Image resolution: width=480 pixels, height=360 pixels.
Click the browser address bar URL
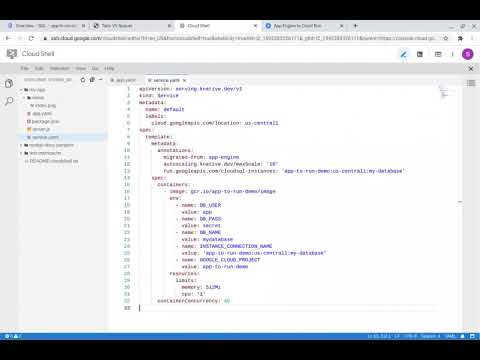(243, 38)
